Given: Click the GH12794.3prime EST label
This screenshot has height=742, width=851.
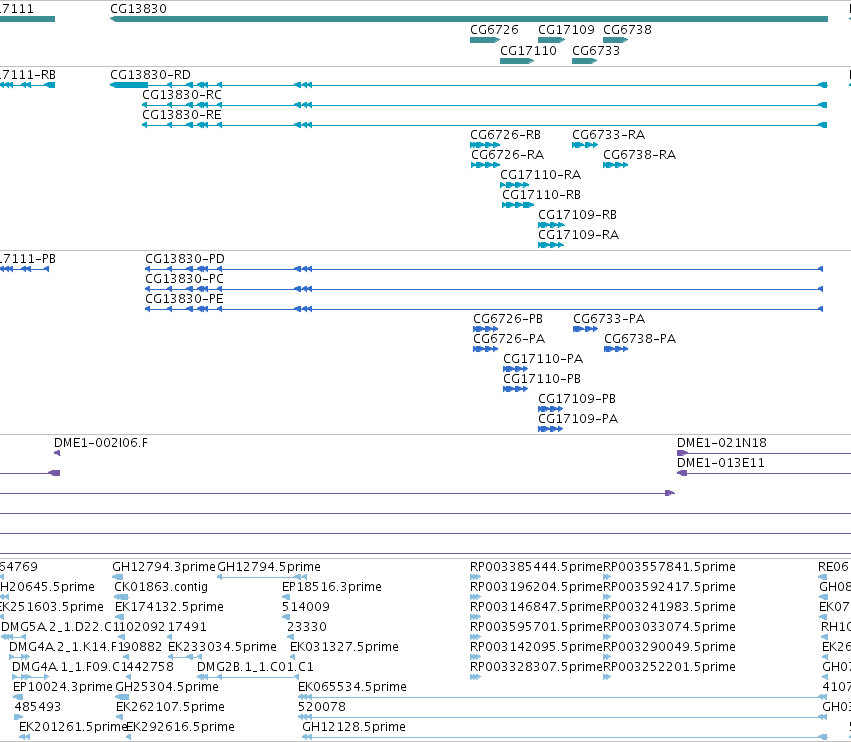Looking at the screenshot, I should [164, 567].
